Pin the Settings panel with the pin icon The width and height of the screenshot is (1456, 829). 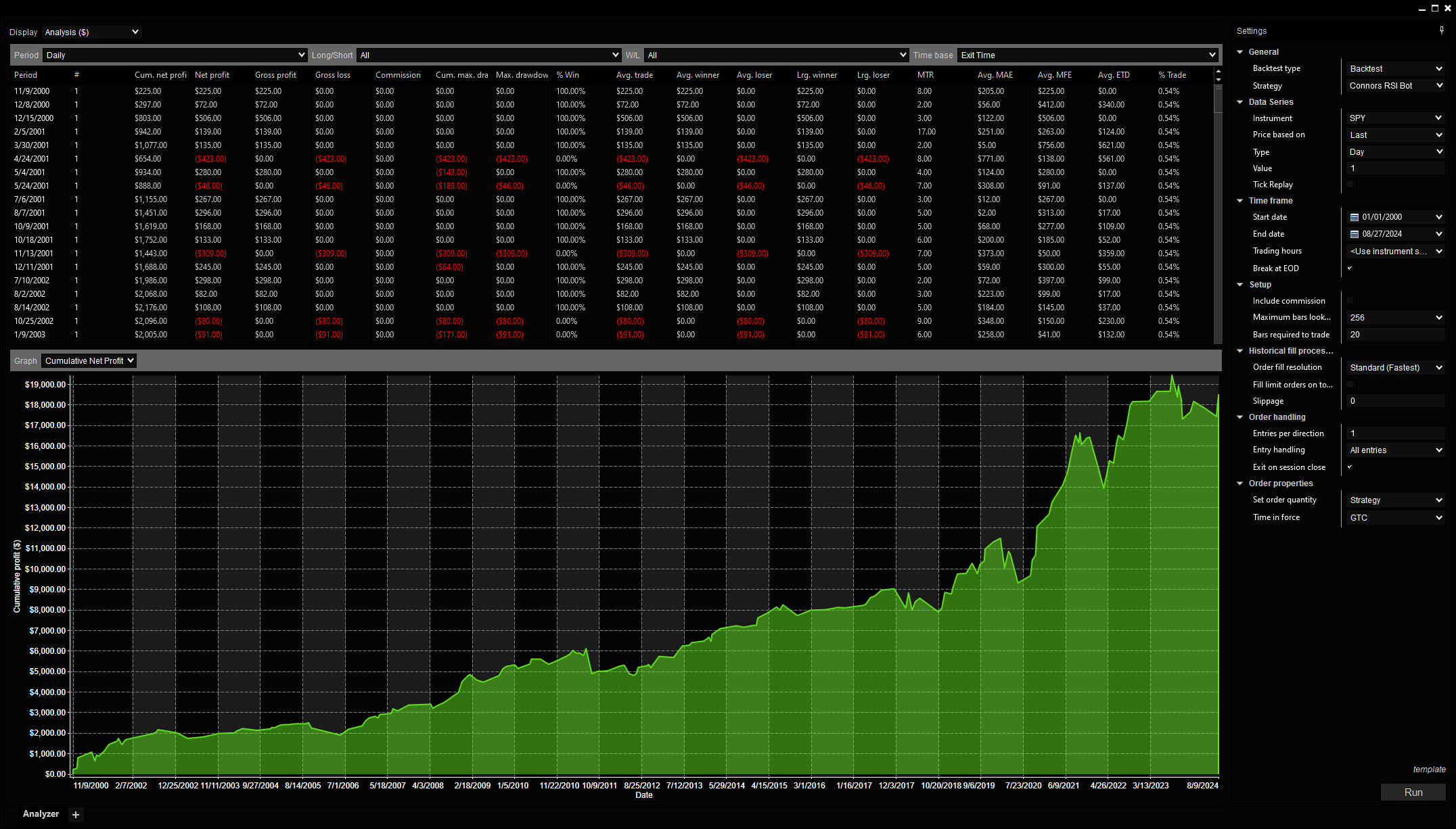click(1442, 30)
